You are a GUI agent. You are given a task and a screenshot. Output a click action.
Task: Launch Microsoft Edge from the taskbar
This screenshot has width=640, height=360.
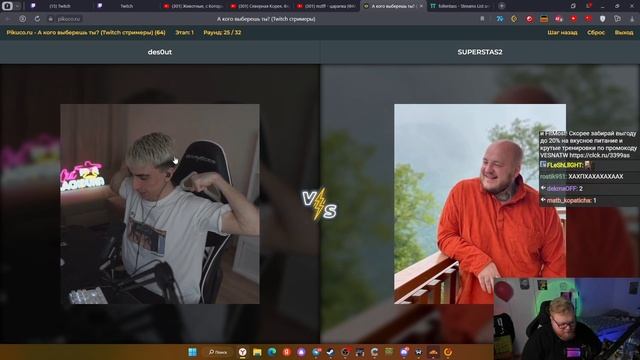point(272,352)
